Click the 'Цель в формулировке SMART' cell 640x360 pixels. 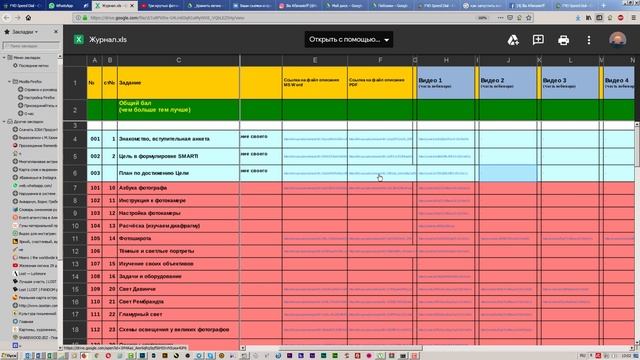coord(178,156)
